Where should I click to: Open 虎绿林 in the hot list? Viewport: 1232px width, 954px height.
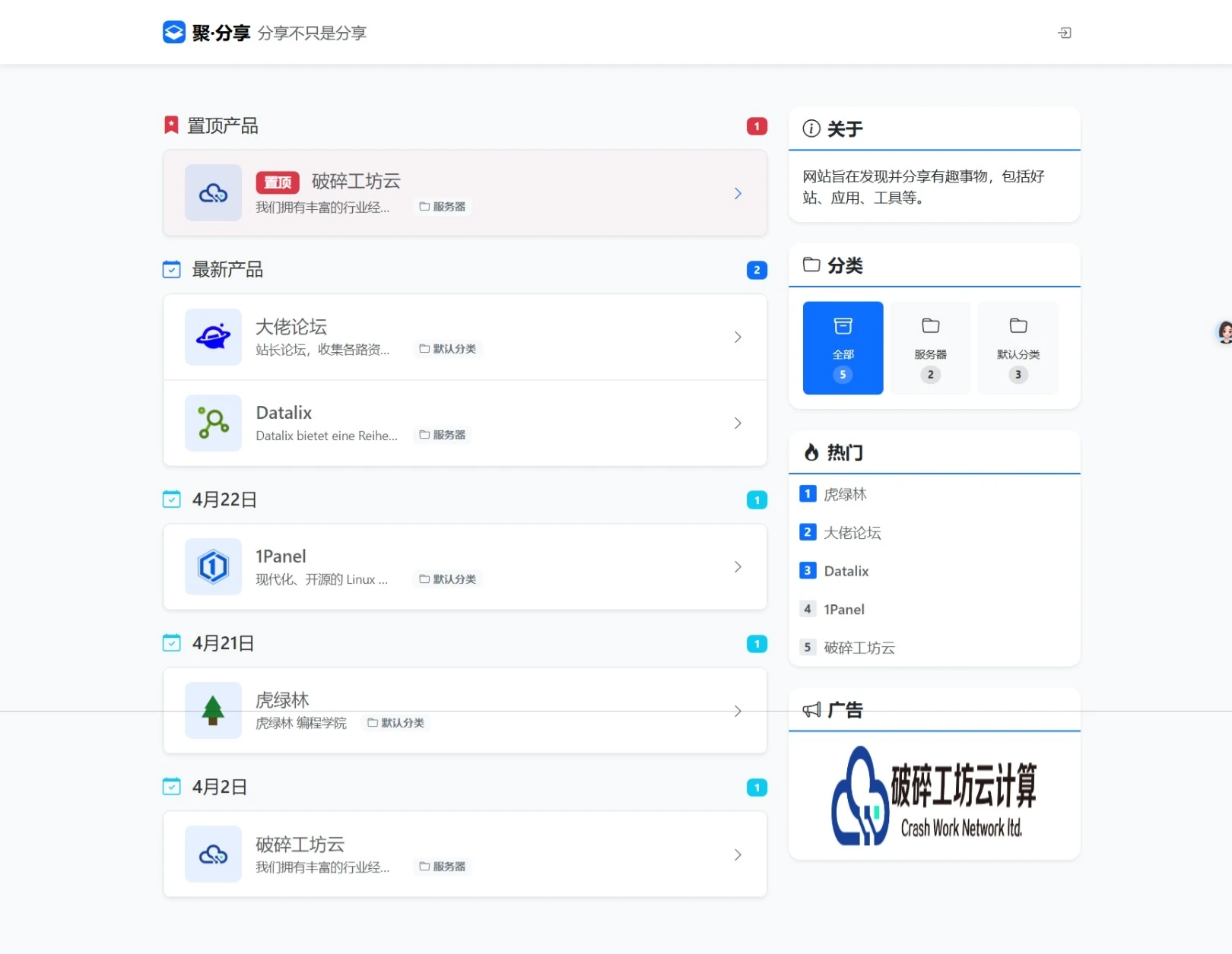[x=845, y=494]
